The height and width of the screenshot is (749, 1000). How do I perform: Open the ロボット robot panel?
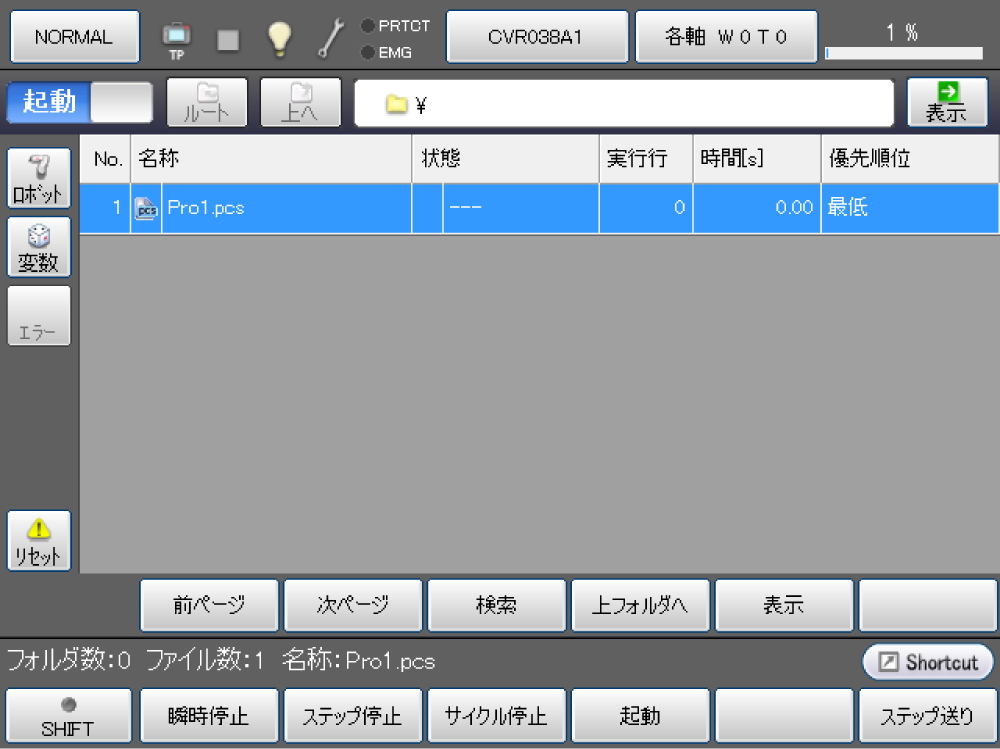coord(39,179)
